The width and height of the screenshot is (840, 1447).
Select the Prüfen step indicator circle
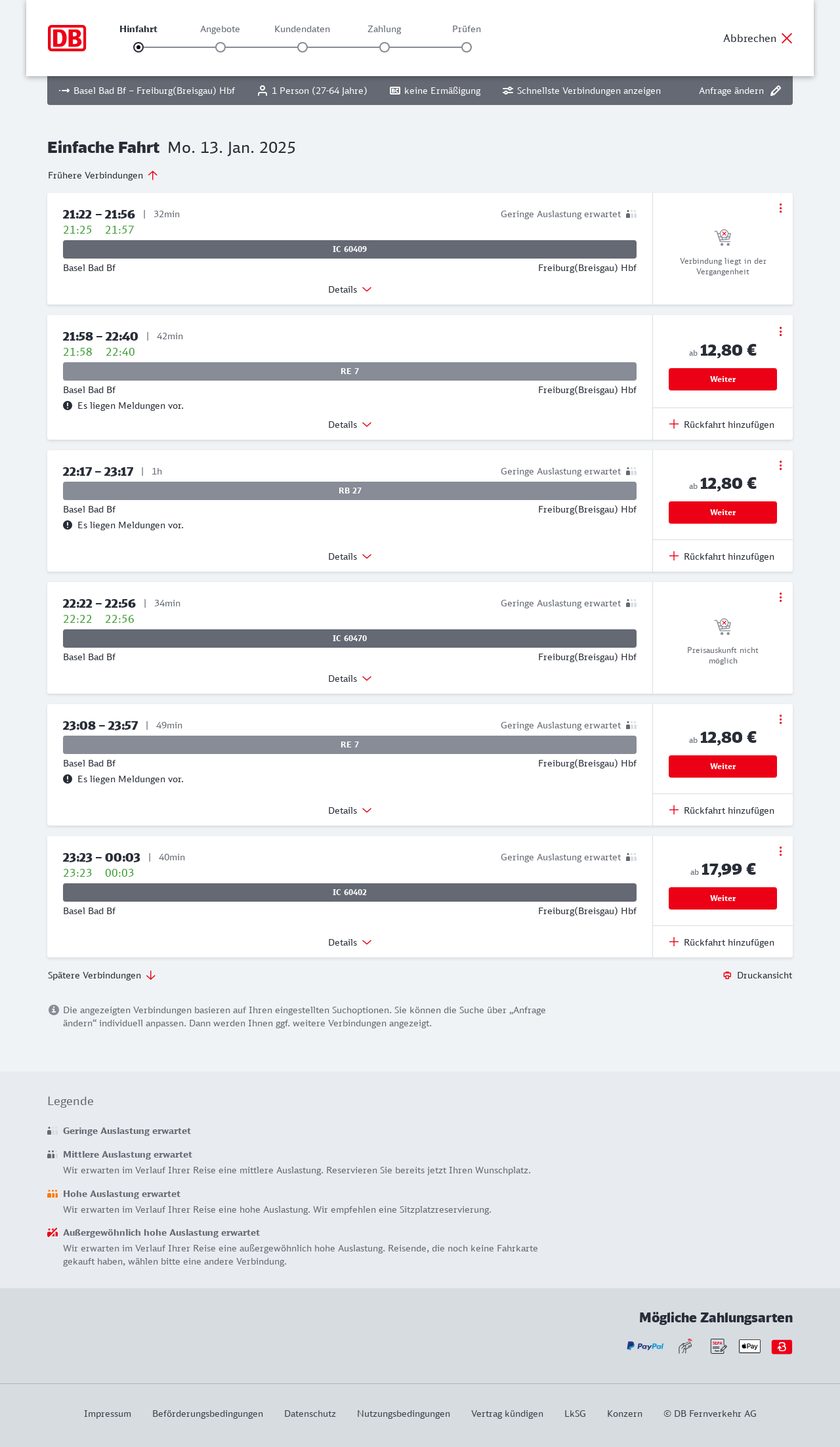pyautogui.click(x=467, y=47)
